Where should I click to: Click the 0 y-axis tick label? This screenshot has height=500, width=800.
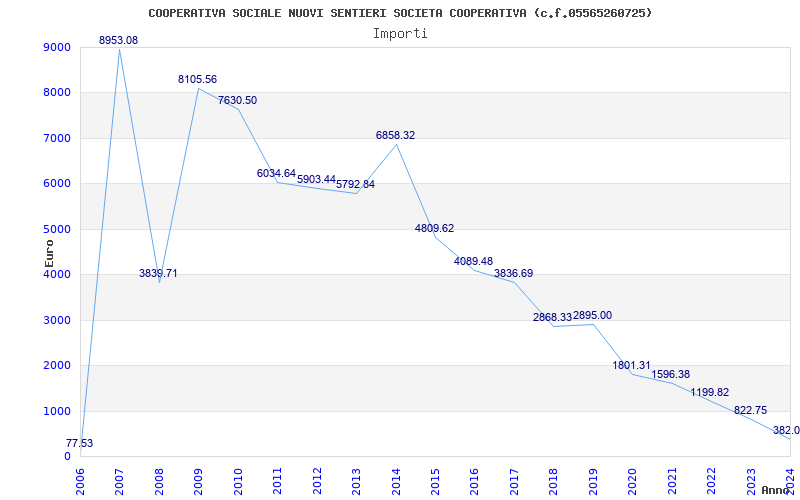click(x=67, y=457)
